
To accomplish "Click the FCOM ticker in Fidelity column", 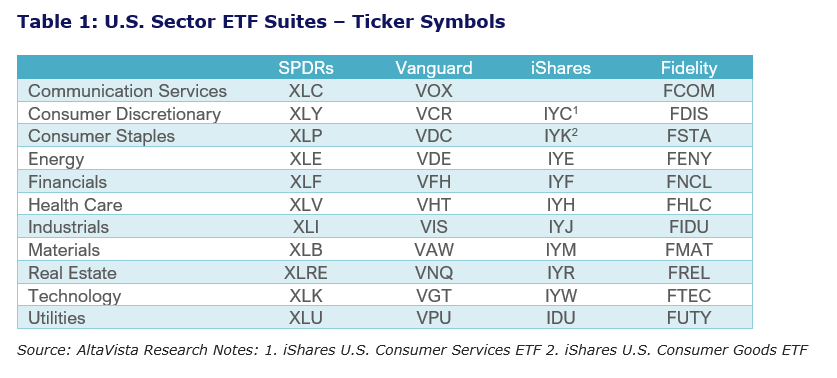I will pyautogui.click(x=689, y=91).
